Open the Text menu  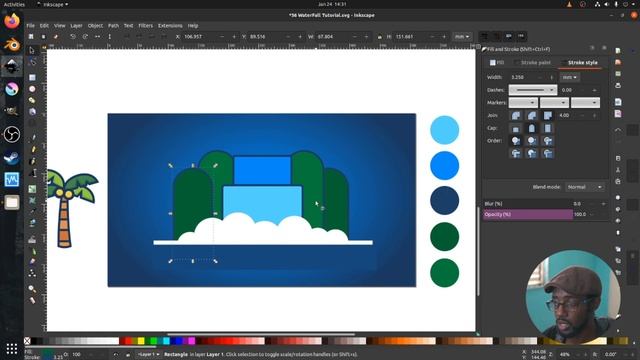pos(129,25)
